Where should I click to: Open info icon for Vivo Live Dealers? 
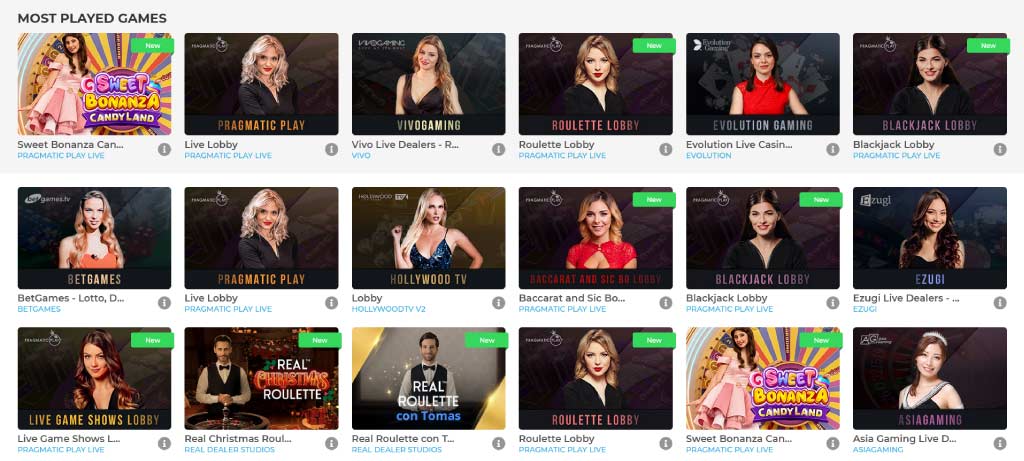pos(498,150)
